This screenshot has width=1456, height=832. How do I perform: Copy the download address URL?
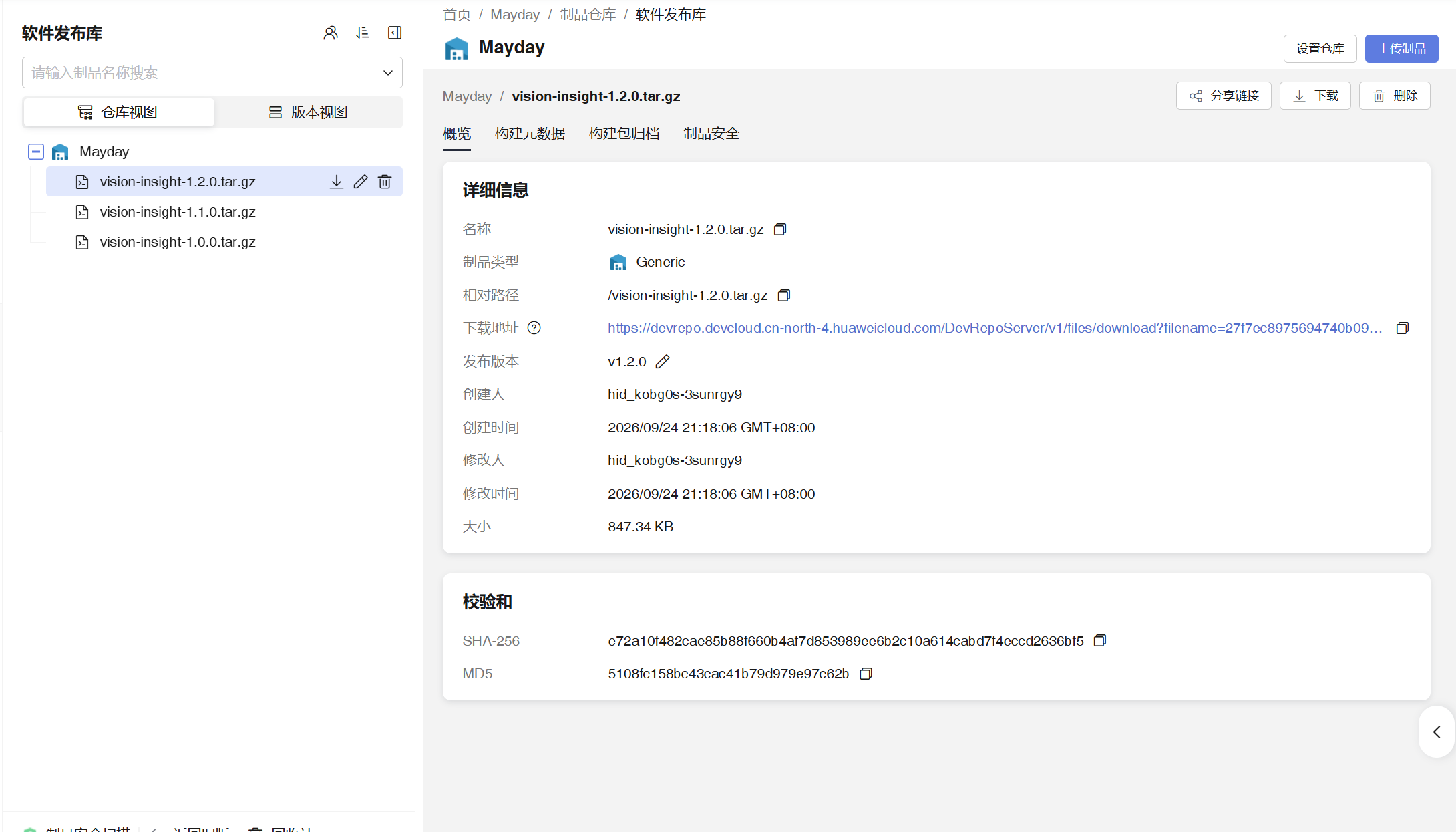(x=1403, y=328)
